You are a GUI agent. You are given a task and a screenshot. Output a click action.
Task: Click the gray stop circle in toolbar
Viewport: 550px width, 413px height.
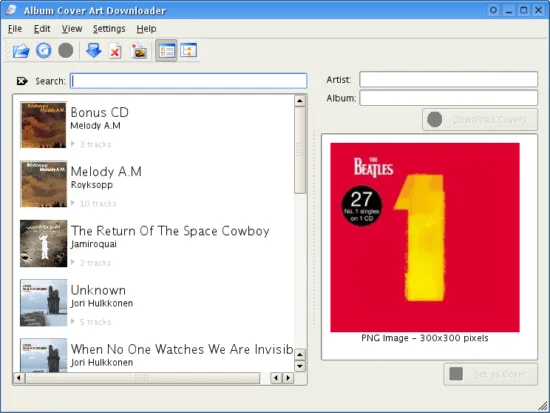[x=66, y=51]
